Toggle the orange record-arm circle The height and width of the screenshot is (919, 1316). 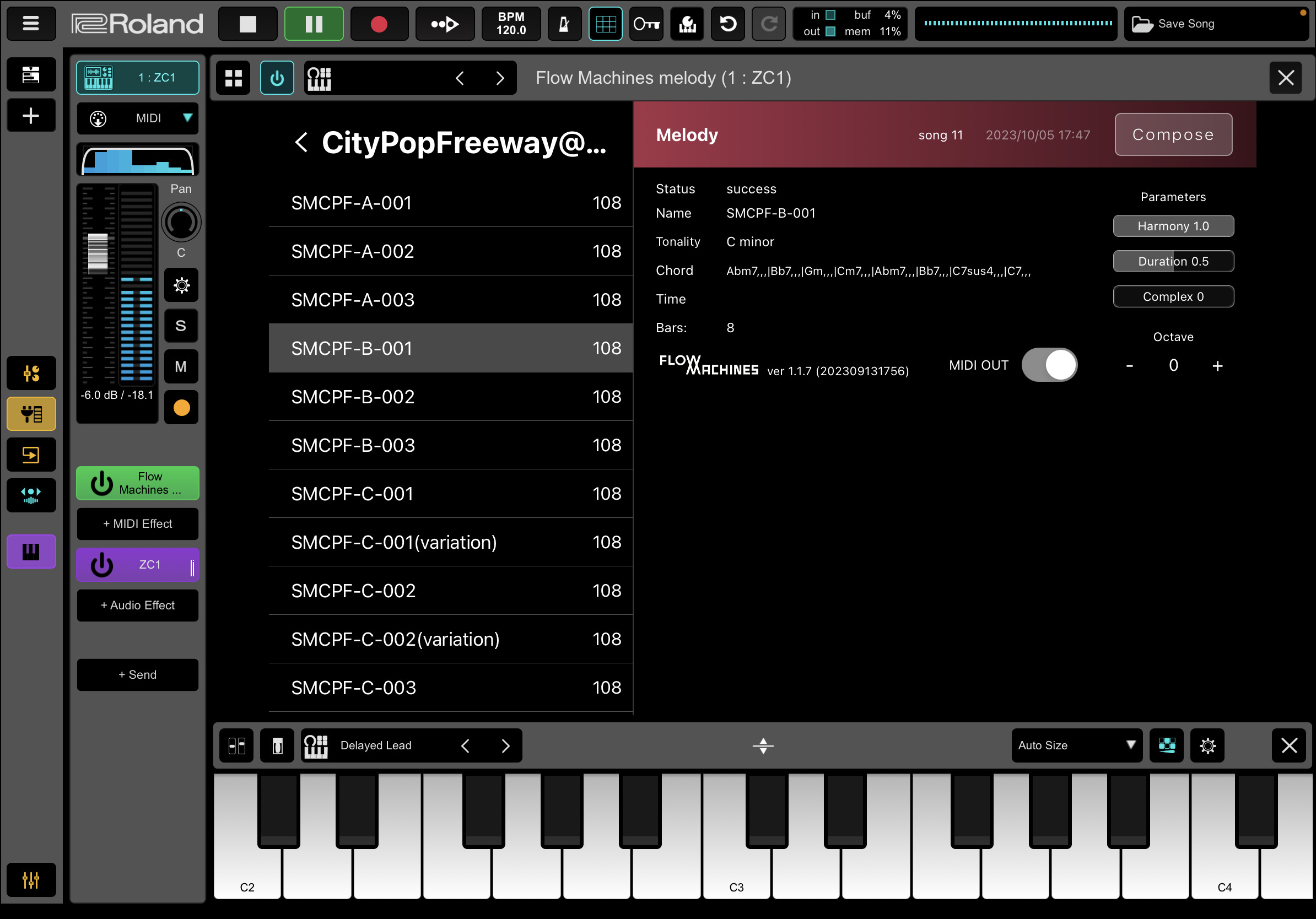pos(181,407)
